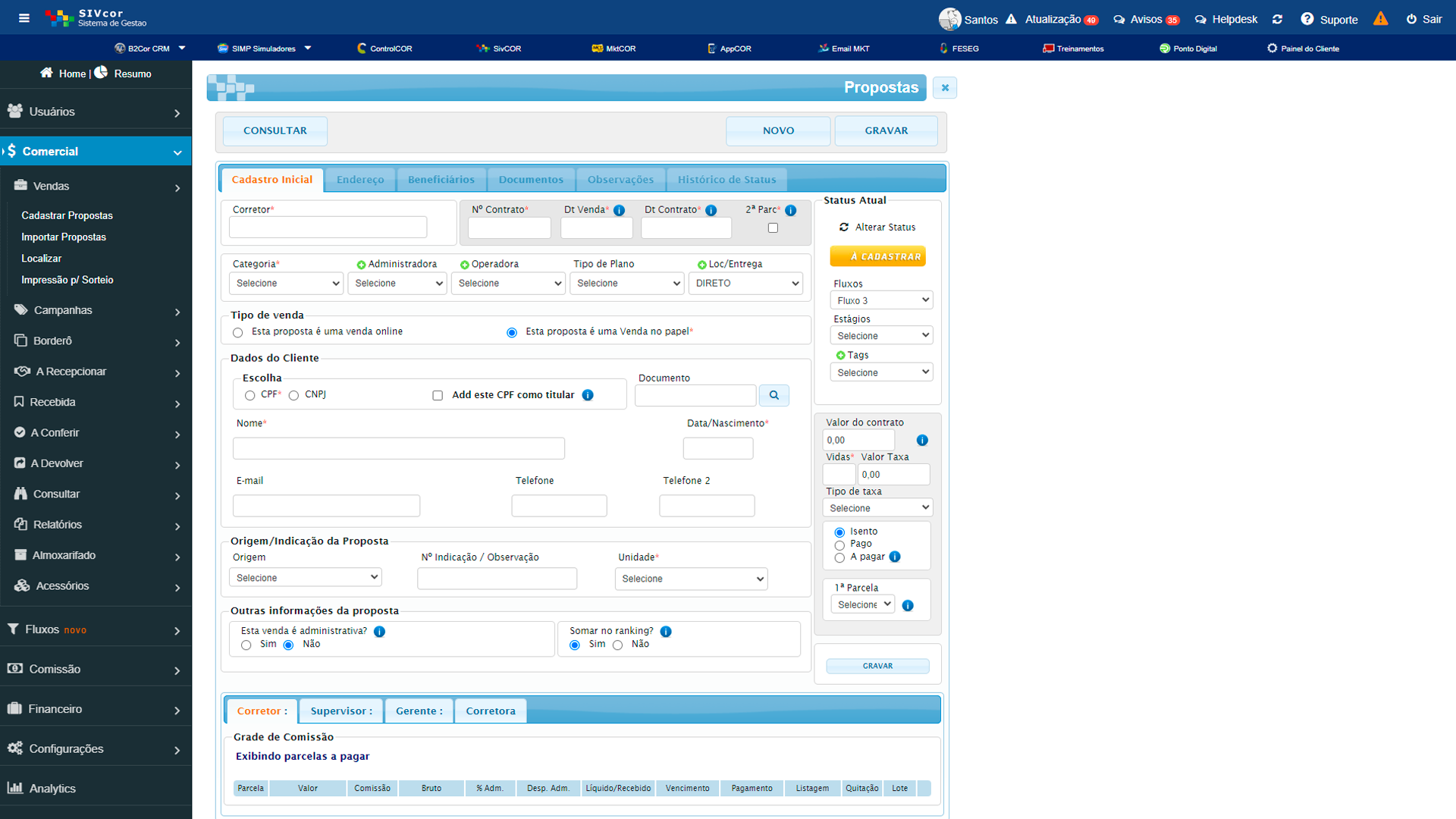
Task: Click the green plus icon beside Tags
Action: point(840,356)
